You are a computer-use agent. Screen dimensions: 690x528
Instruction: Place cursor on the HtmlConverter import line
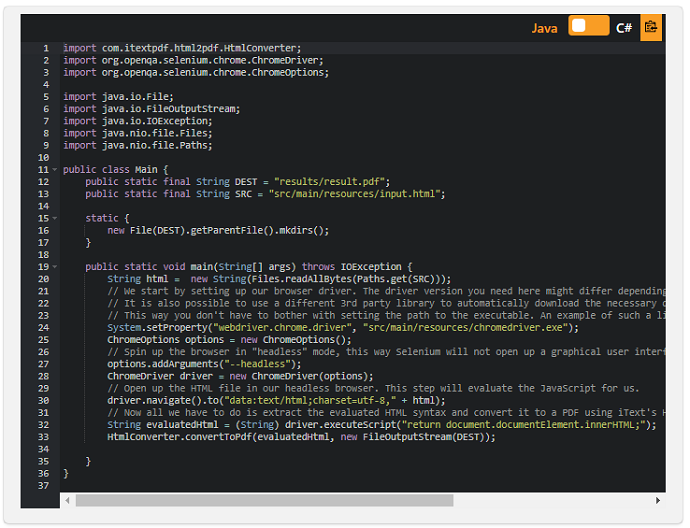181,48
